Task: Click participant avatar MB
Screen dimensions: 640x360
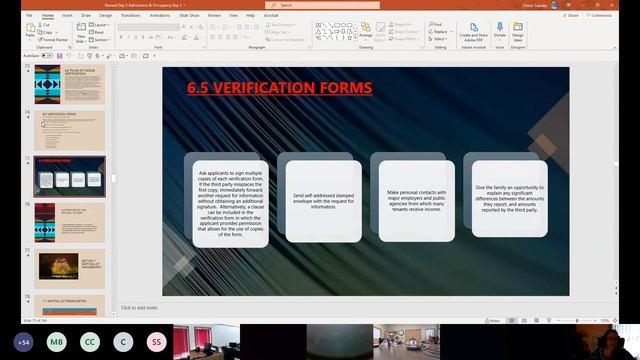Action: coord(57,342)
